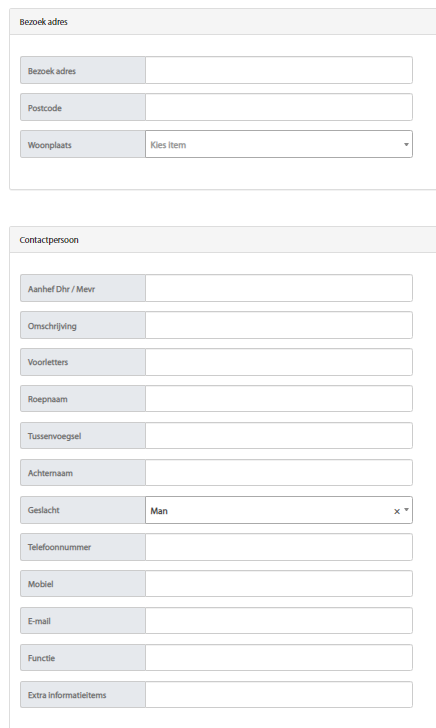Click the Omschrijving input field
This screenshot has width=436, height=728.
279,325
